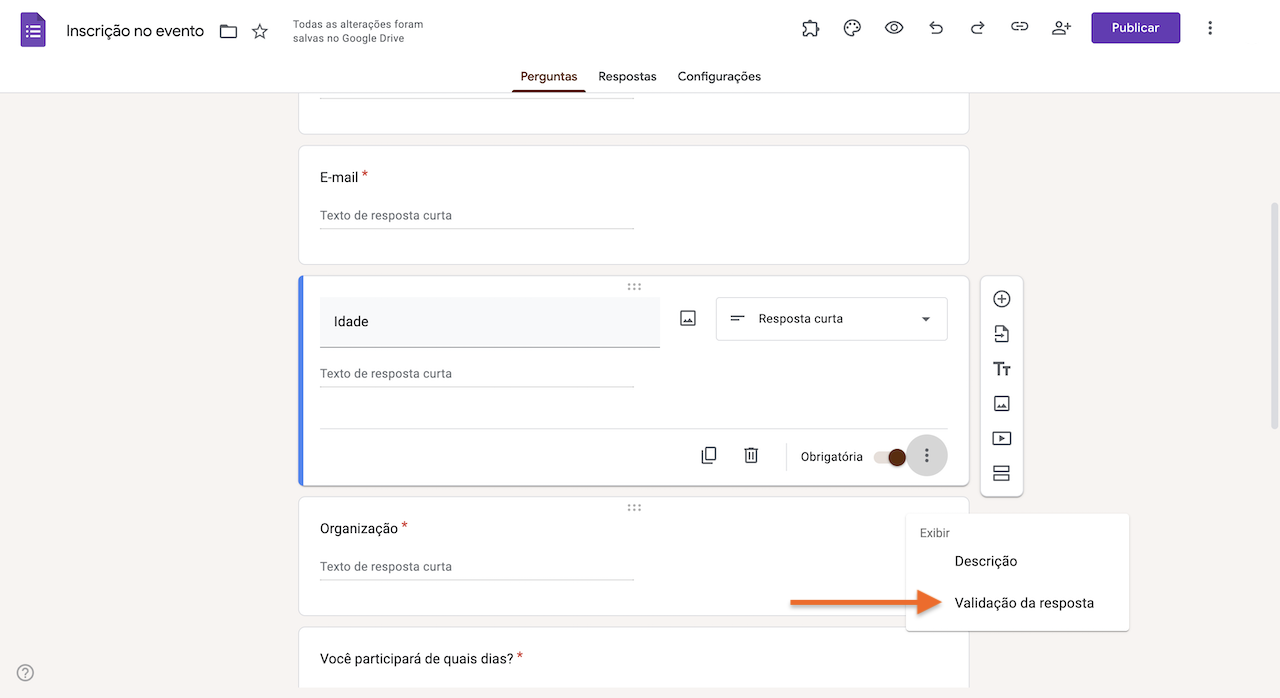Copy the form link

coord(1019,27)
